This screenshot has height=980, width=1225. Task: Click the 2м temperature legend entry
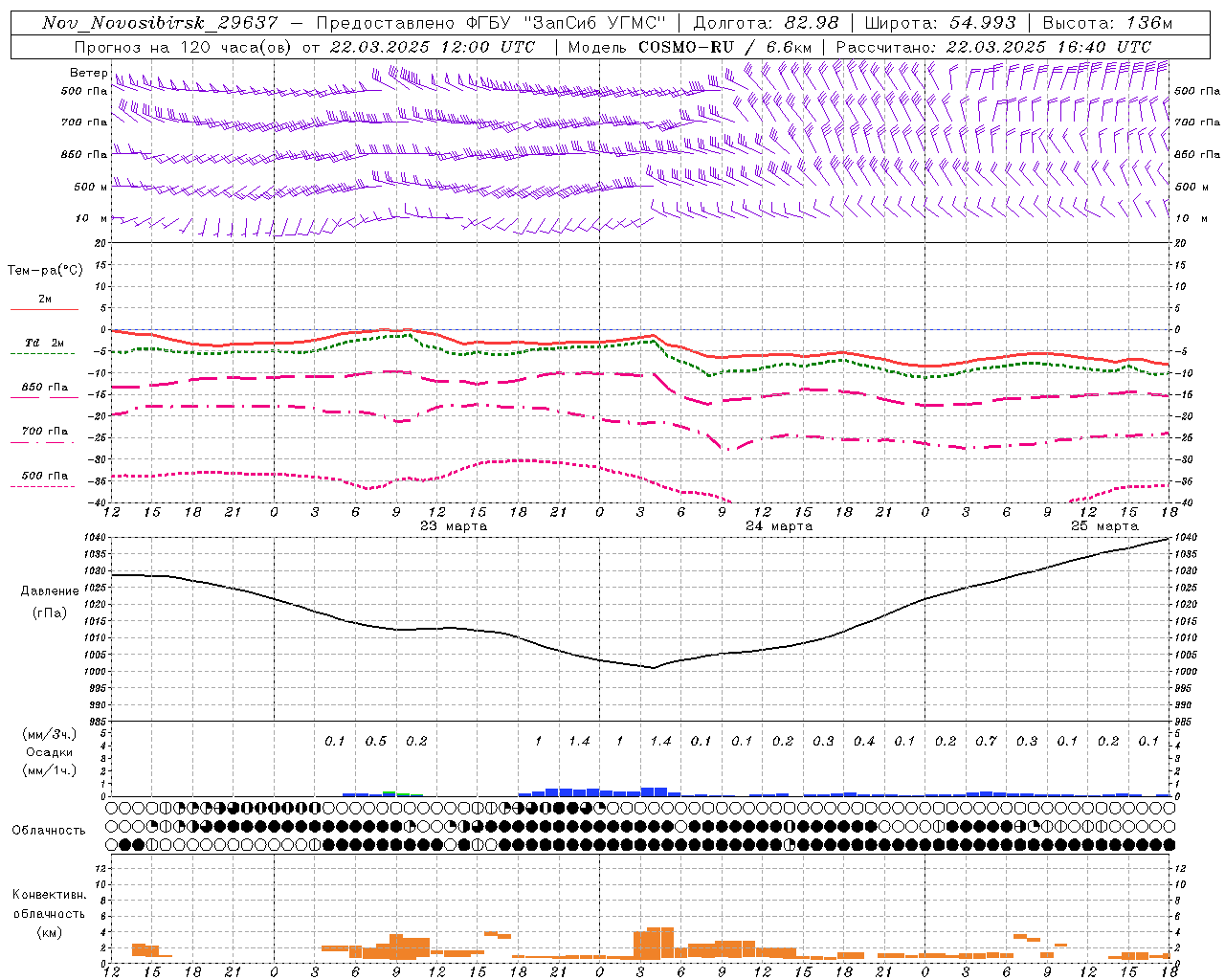[45, 299]
